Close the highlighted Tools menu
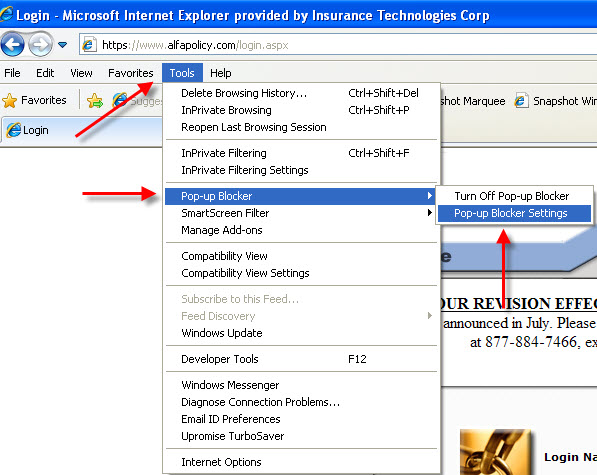Screen dimensions: 597x475 coord(182,73)
